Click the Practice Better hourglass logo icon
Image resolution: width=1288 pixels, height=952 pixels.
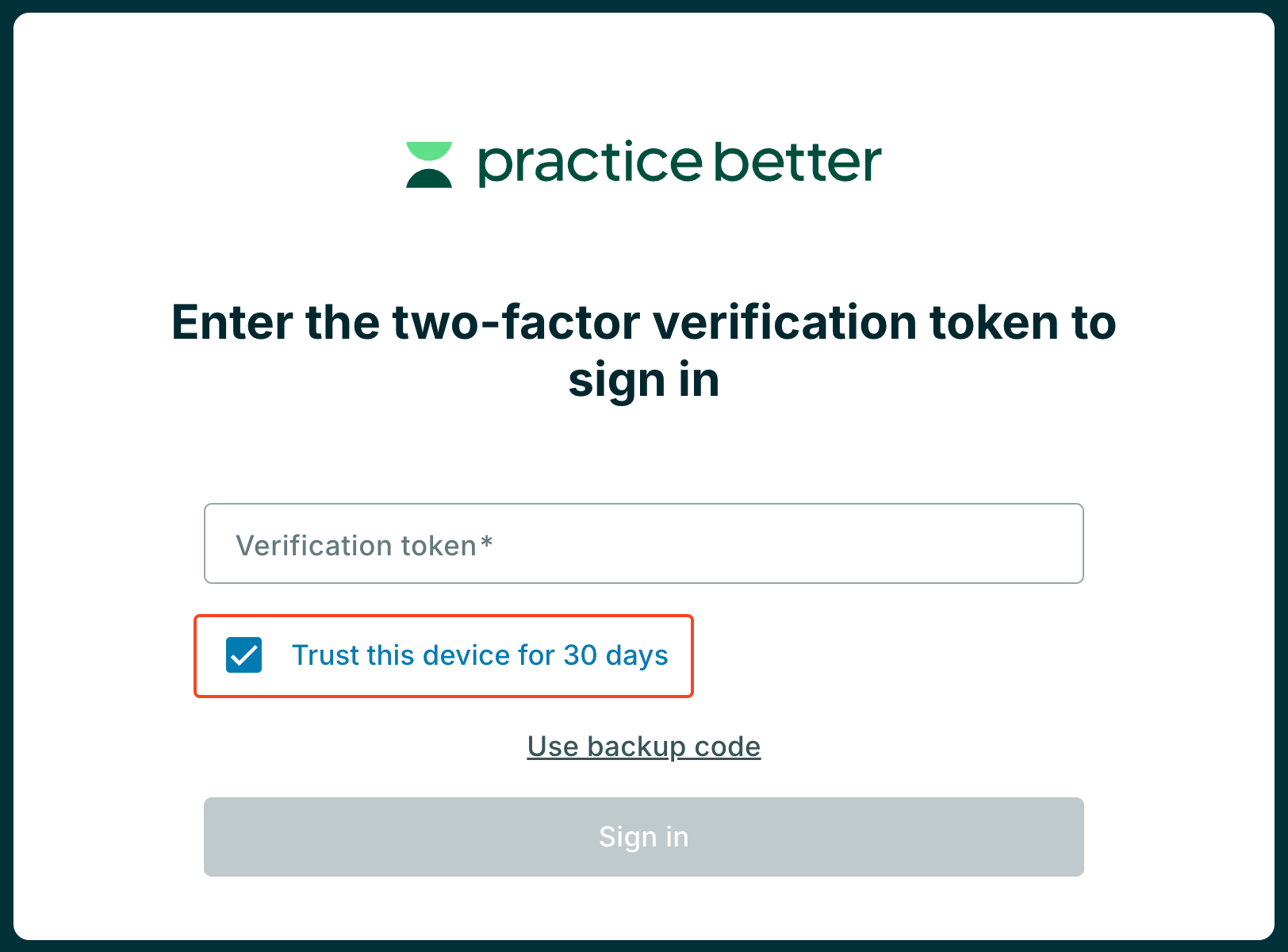click(429, 165)
